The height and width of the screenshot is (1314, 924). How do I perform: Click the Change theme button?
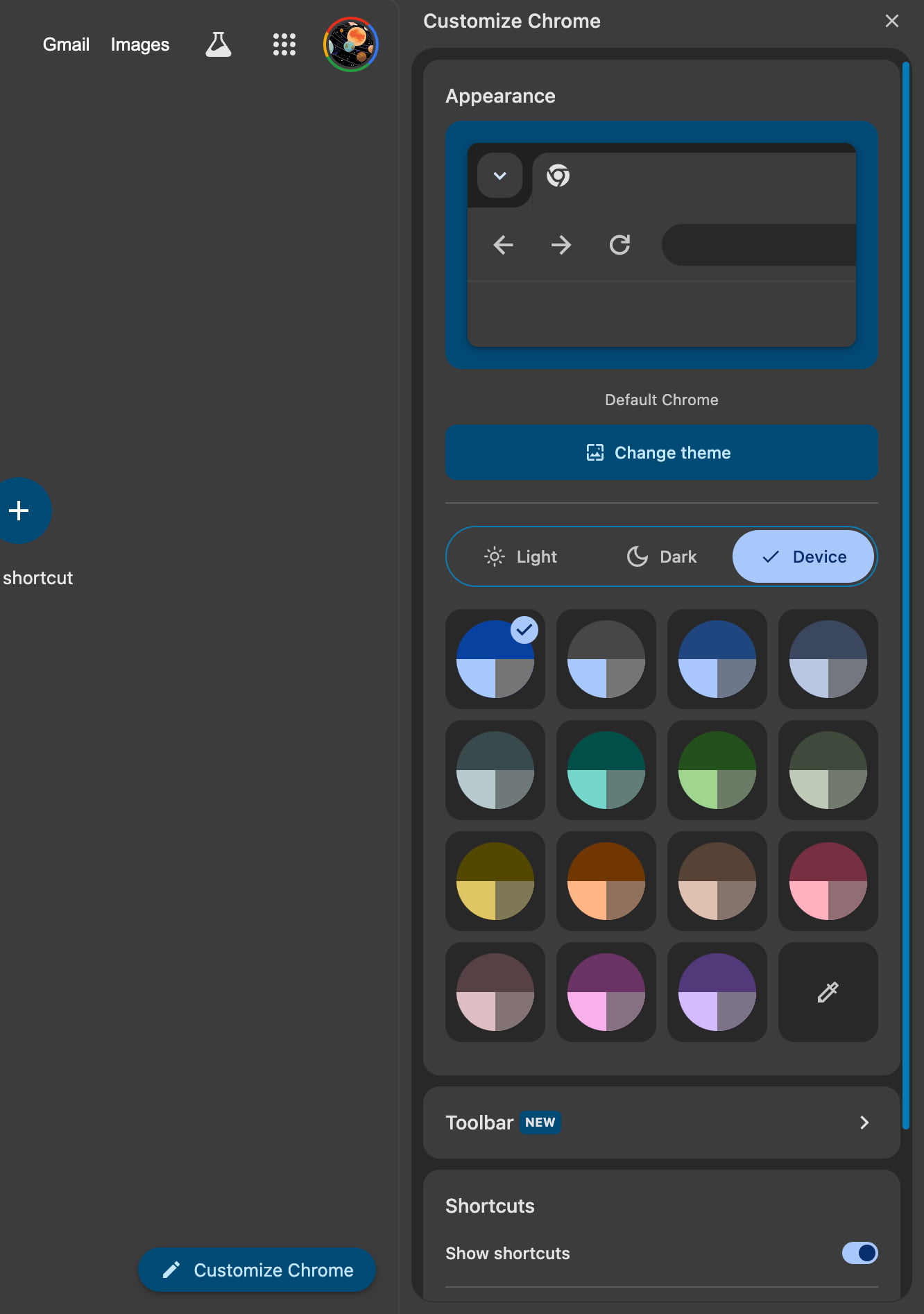click(x=661, y=452)
